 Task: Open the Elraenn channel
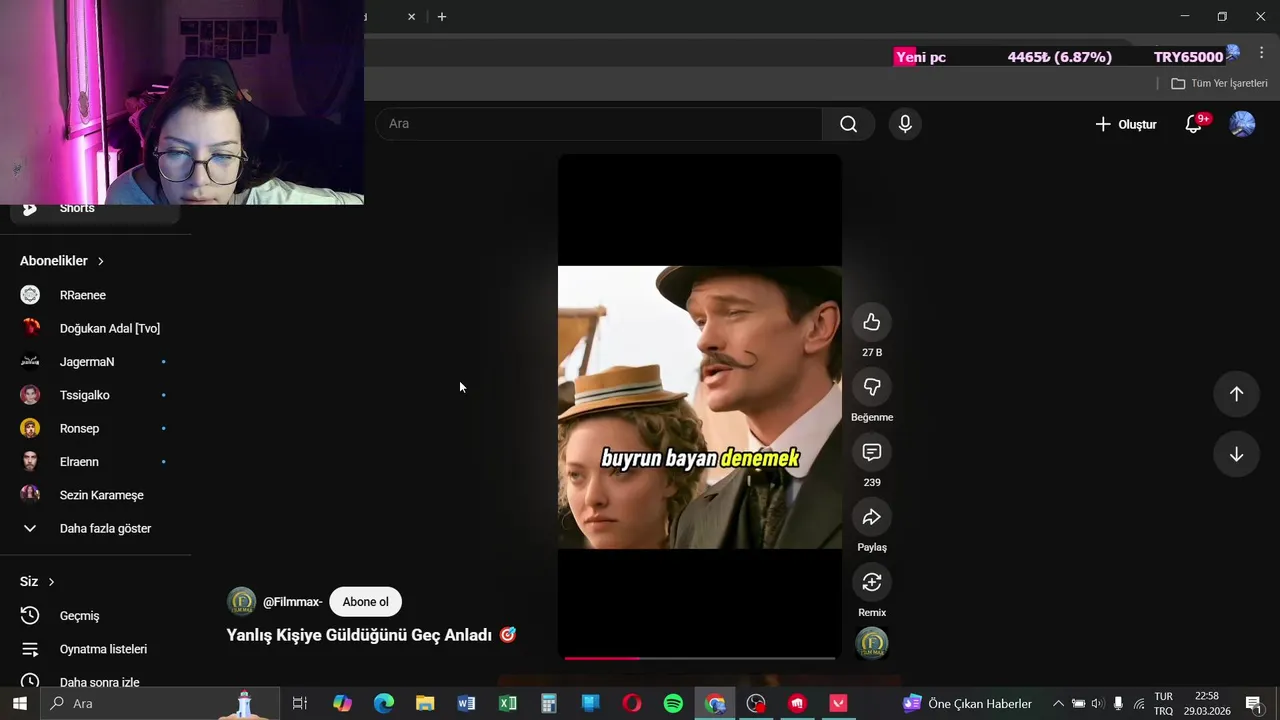point(96,462)
